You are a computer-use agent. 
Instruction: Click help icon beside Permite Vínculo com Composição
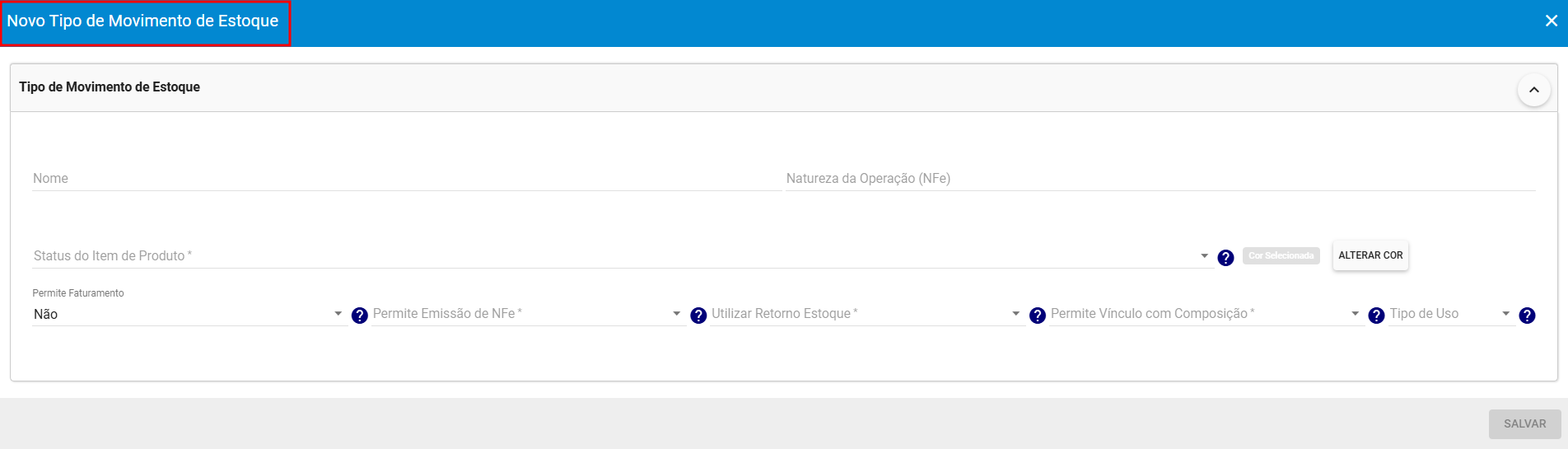pos(1376,316)
